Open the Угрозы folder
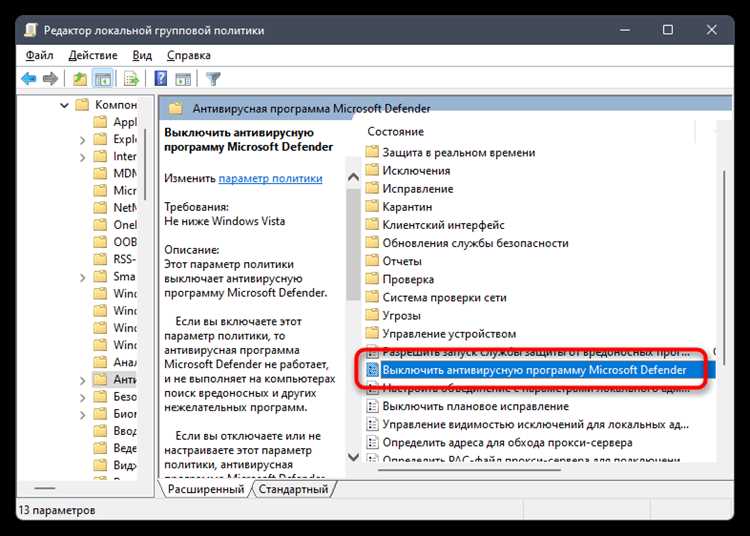This screenshot has width=750, height=536. pos(393,316)
